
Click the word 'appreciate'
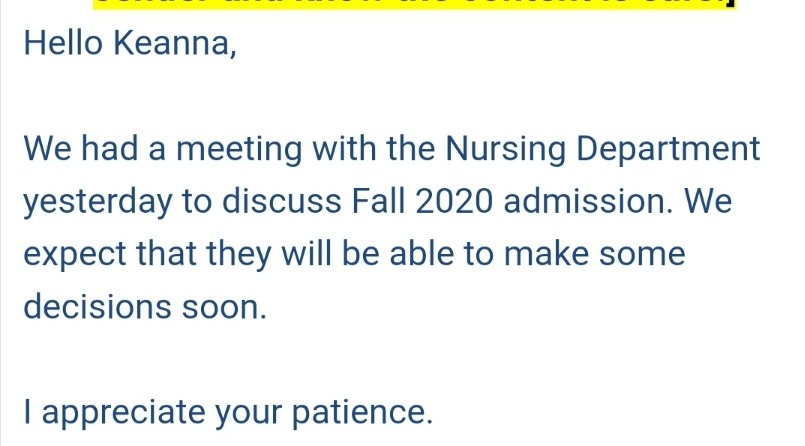click(123, 413)
